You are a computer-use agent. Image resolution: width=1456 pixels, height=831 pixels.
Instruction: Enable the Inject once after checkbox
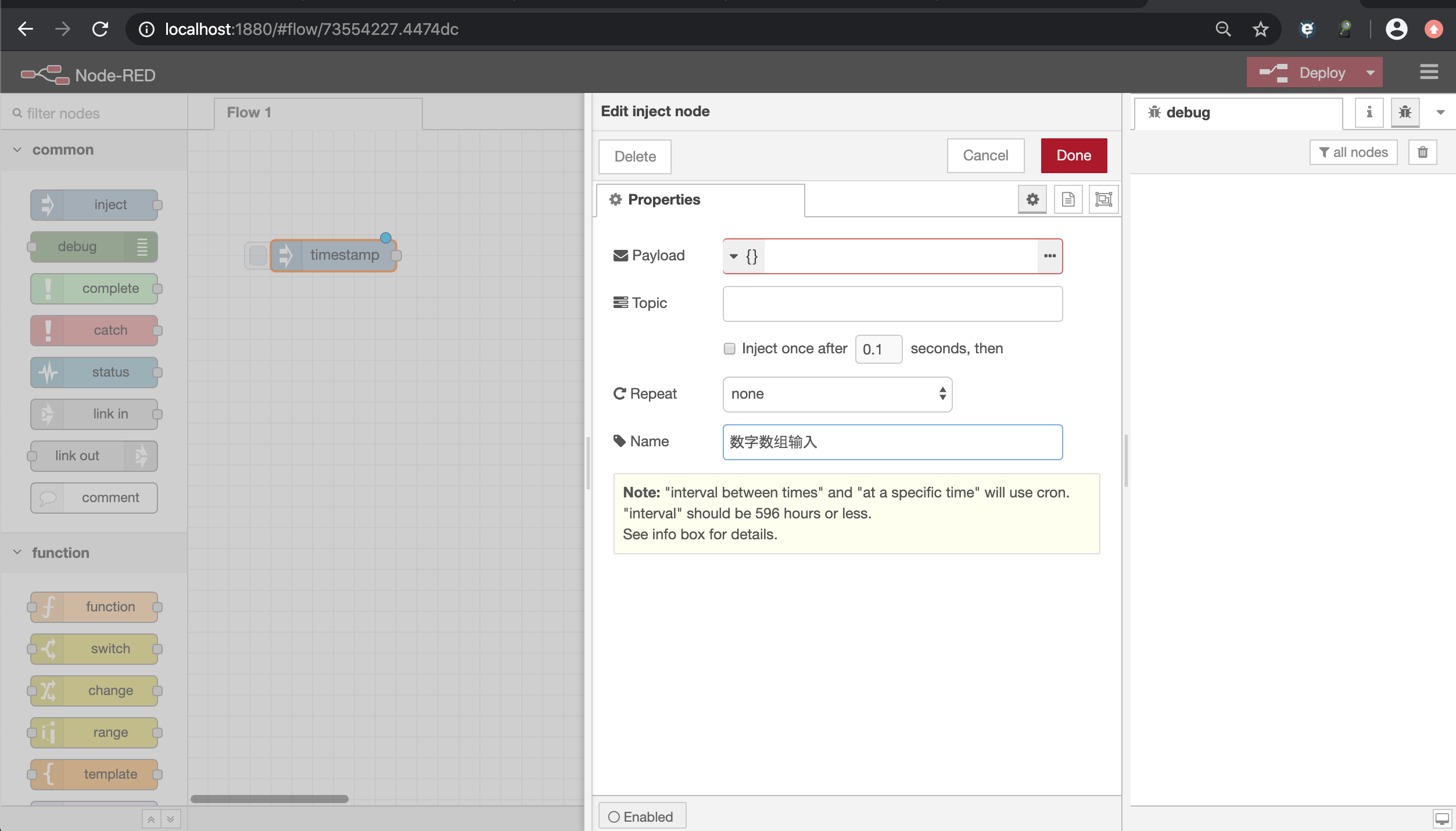pos(730,349)
